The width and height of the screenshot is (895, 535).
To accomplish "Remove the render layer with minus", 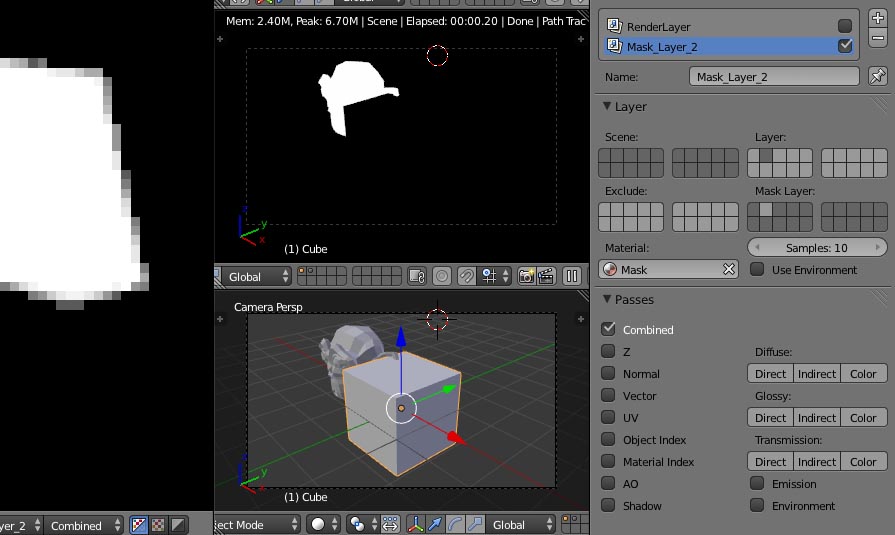I will point(878,38).
